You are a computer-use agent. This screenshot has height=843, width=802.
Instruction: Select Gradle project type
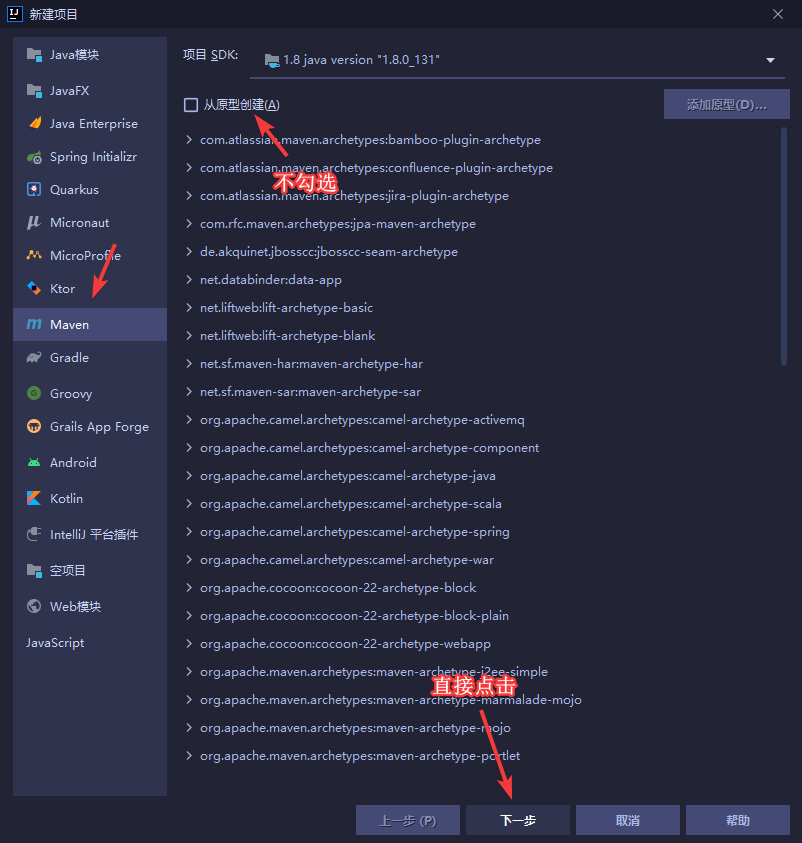click(x=90, y=358)
